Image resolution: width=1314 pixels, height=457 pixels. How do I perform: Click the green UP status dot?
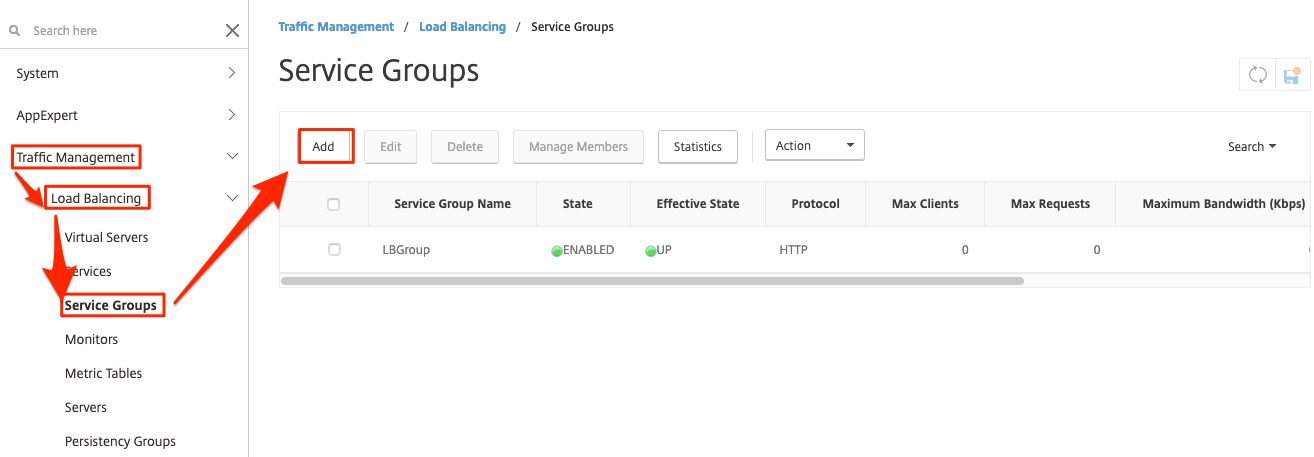pyautogui.click(x=651, y=251)
